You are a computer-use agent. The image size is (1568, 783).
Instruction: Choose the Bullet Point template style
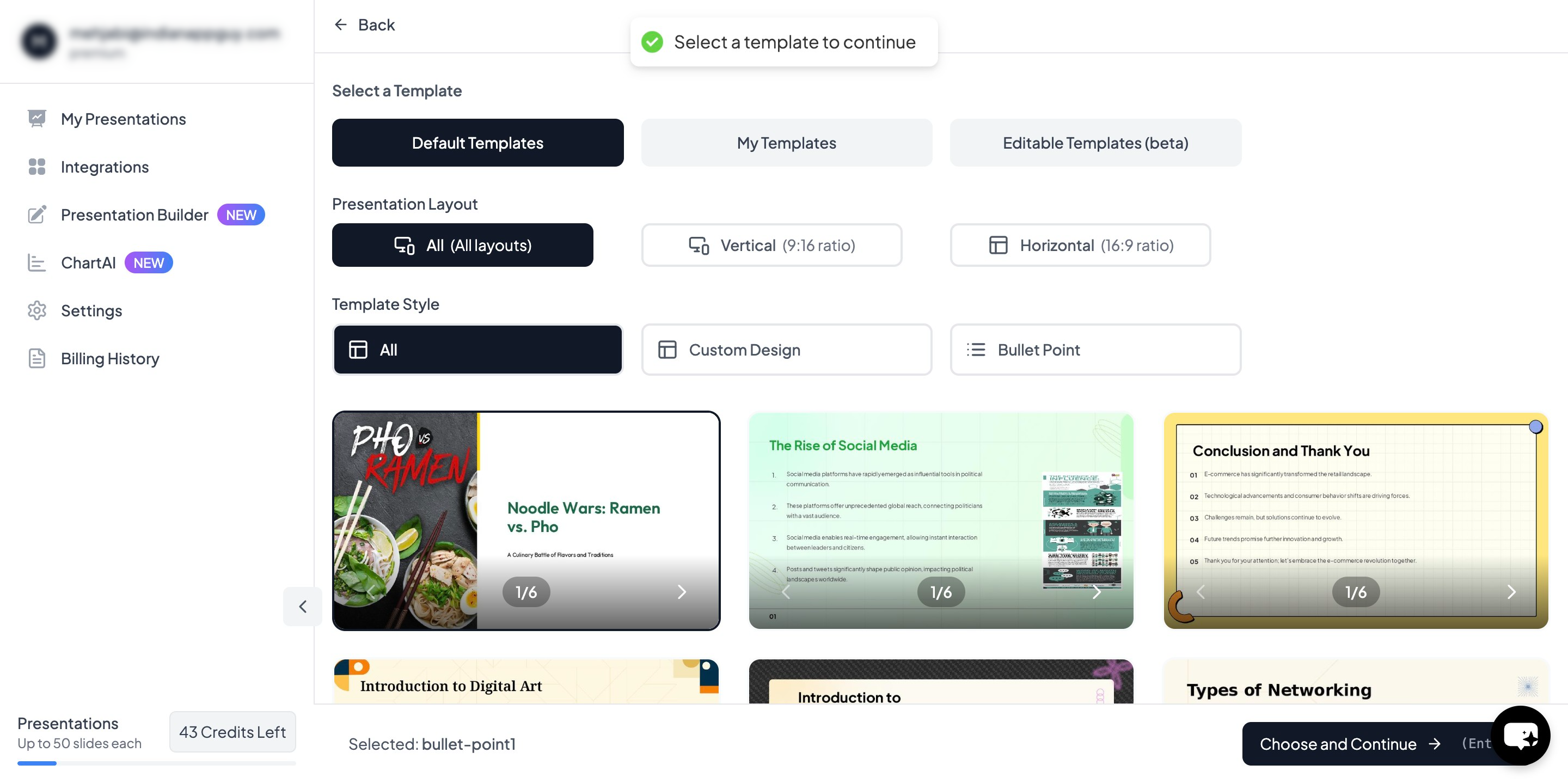(1095, 350)
